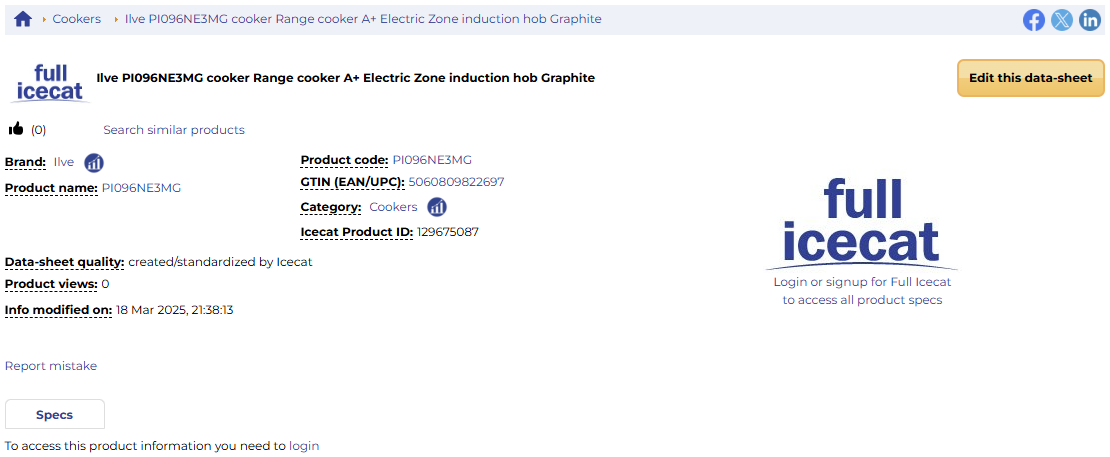The width and height of the screenshot is (1110, 457).
Task: Open the product breadcrumb title link
Action: [x=363, y=19]
